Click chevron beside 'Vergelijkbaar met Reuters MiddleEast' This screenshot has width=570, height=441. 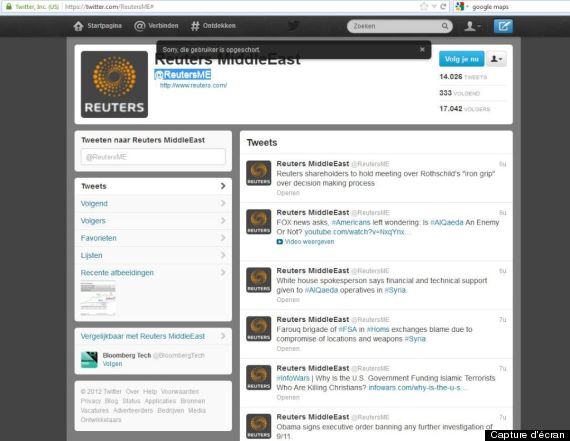(223, 336)
